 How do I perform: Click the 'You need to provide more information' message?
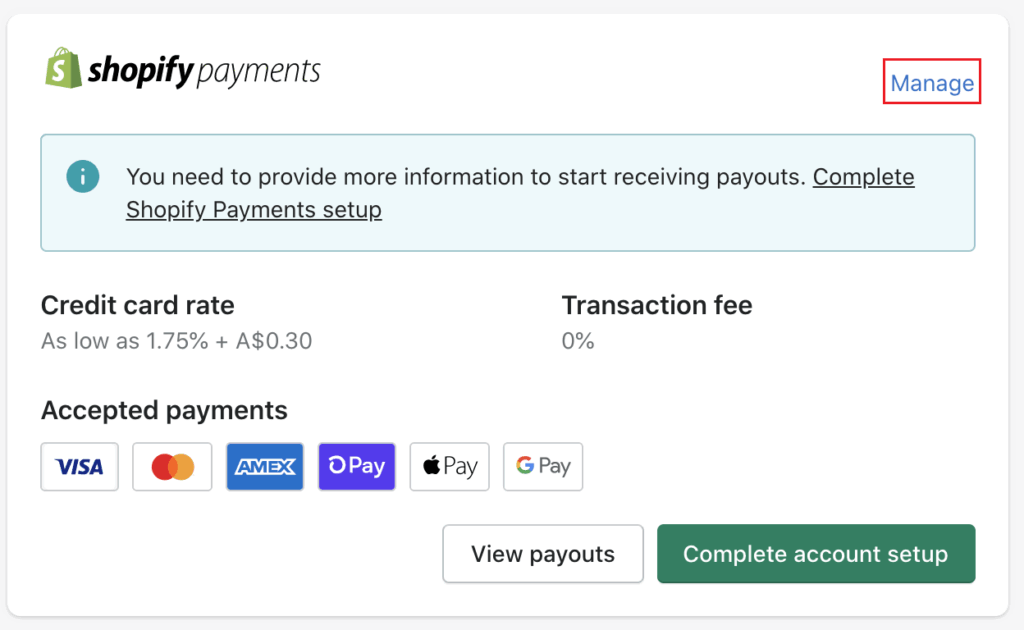pyautogui.click(x=464, y=177)
